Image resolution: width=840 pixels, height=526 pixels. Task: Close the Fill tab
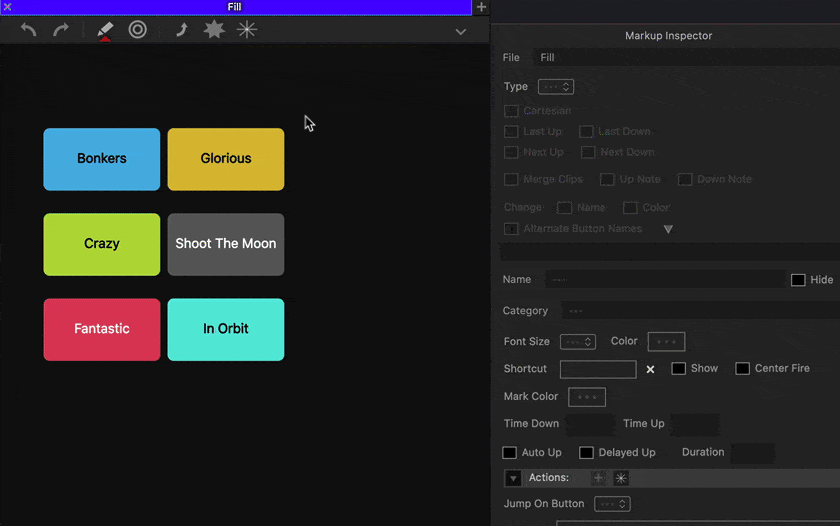click(8, 7)
